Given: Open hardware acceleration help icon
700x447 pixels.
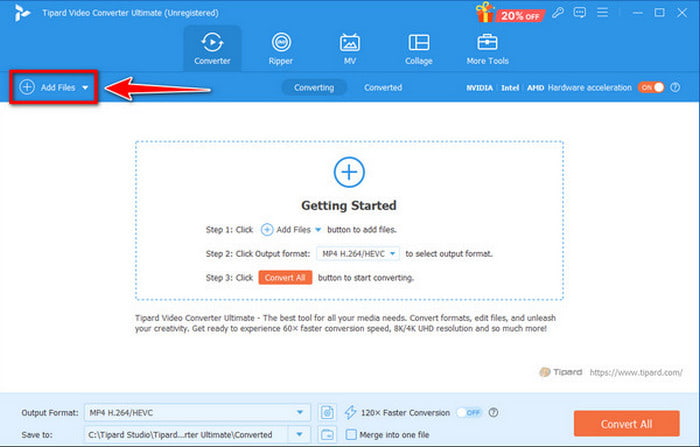Looking at the screenshot, I should click(675, 88).
